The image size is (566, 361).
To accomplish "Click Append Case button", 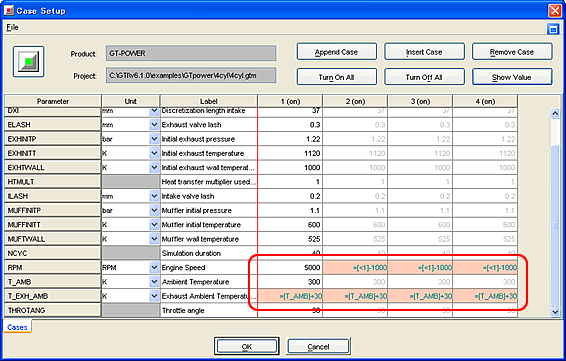I will coord(336,52).
